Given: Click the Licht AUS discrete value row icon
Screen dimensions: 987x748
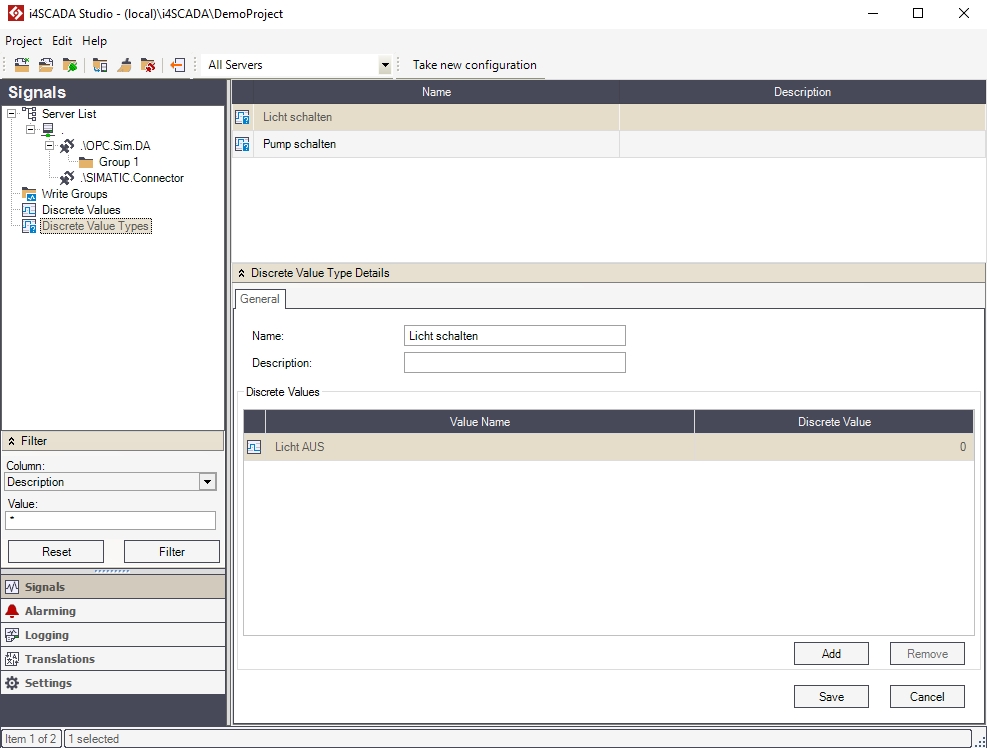Looking at the screenshot, I should click(x=254, y=447).
